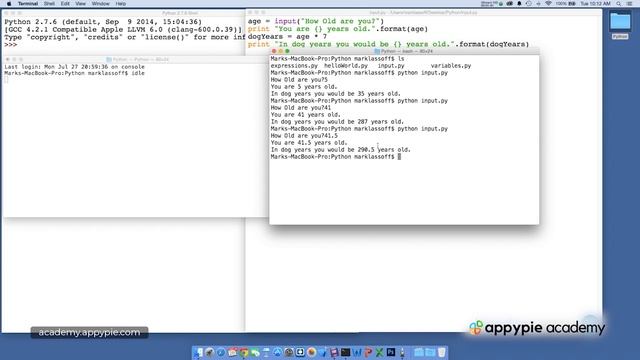
Task: Open Microsoft Excel in dock
Action: coord(380,352)
